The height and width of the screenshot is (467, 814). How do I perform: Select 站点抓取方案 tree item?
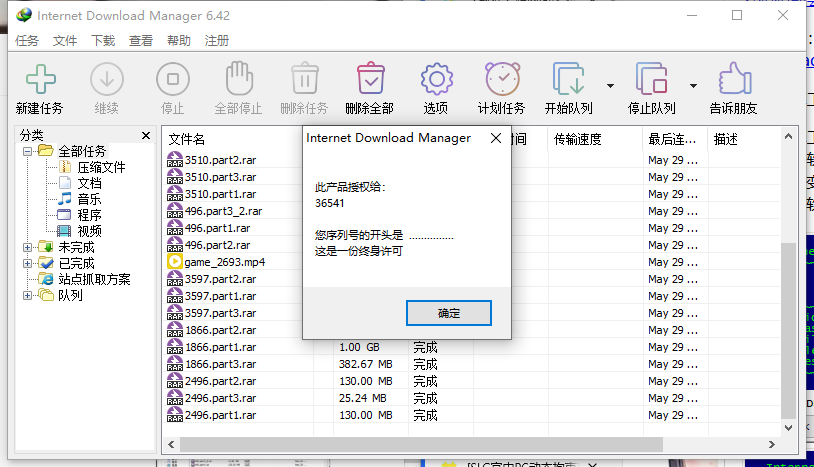coord(94,279)
